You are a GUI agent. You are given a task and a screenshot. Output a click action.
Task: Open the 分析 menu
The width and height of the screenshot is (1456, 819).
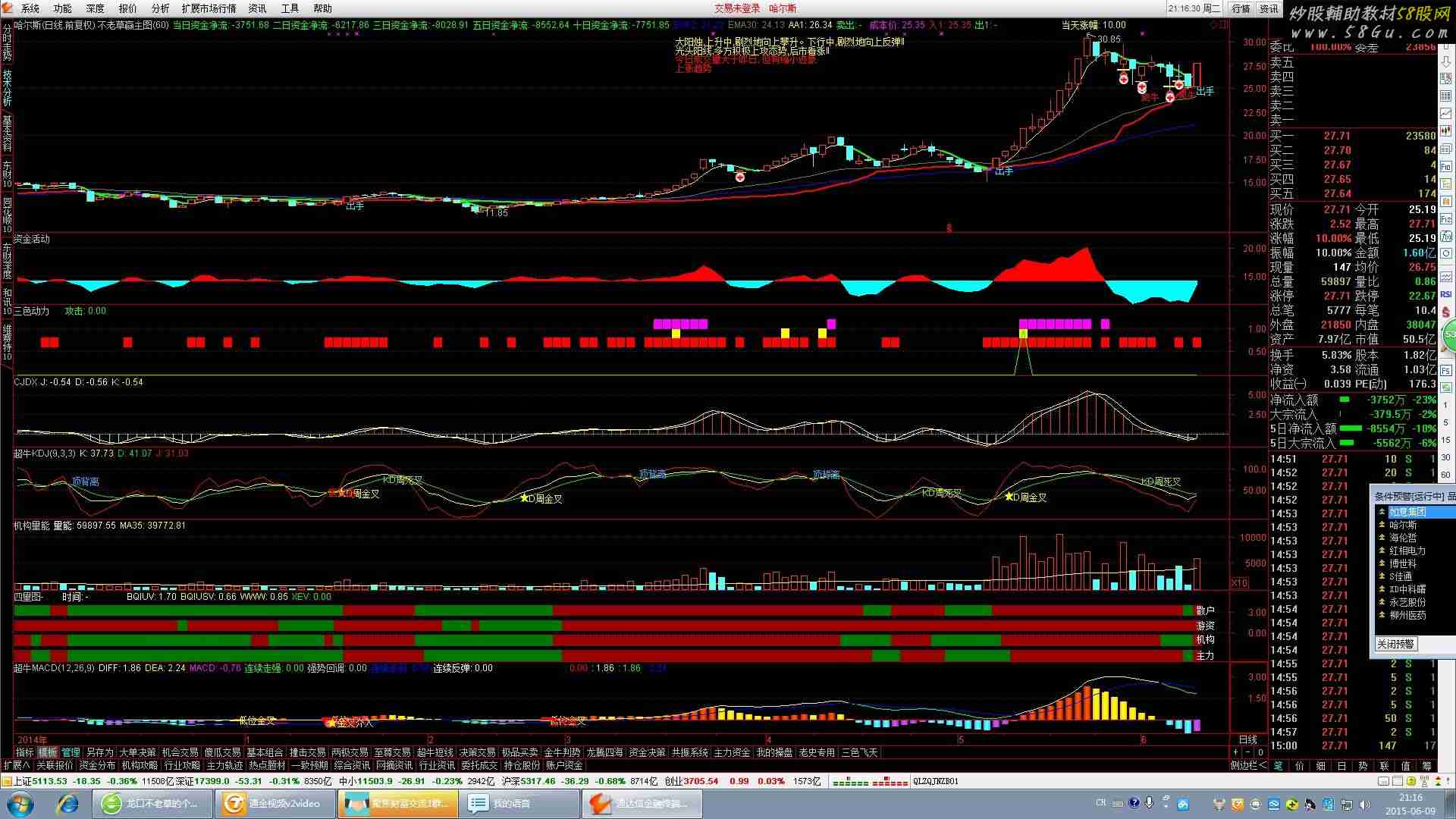160,8
